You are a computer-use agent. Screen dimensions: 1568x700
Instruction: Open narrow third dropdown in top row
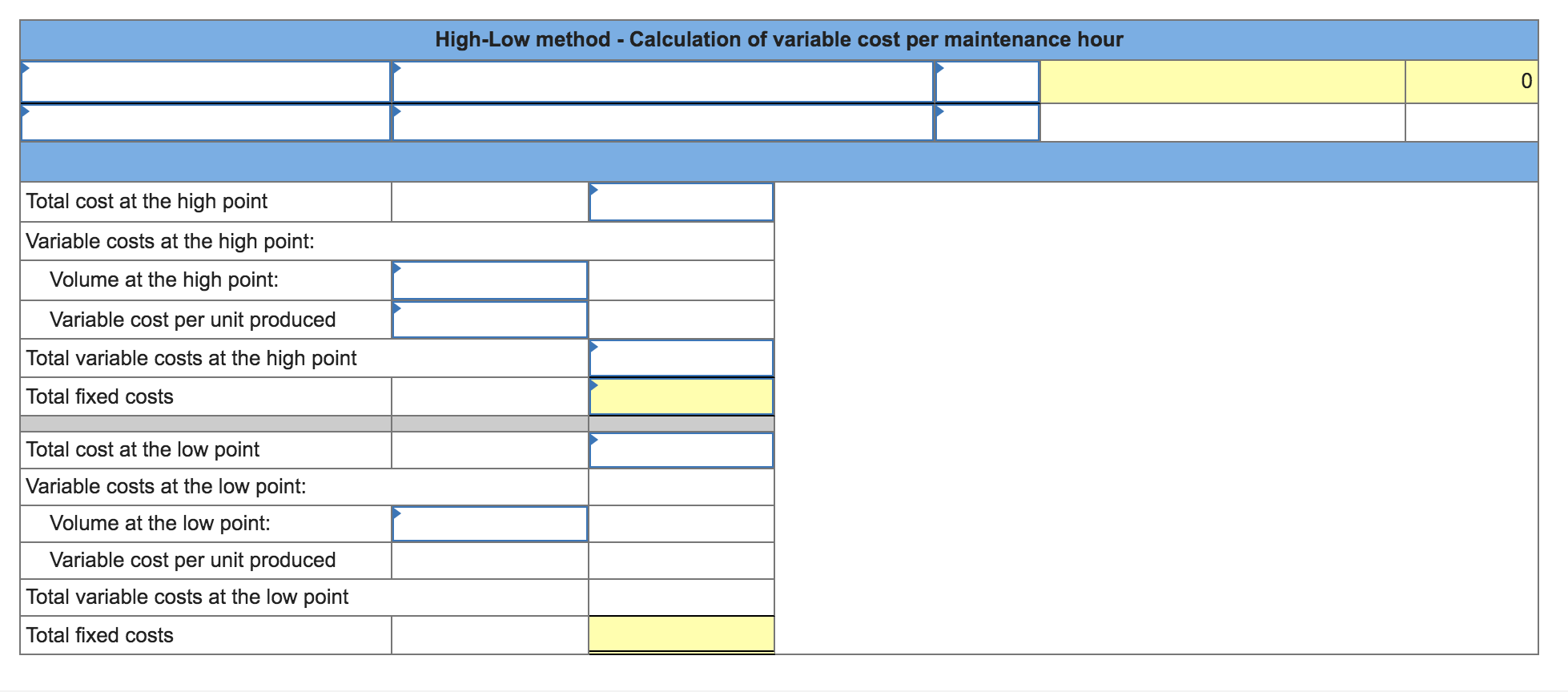pyautogui.click(x=987, y=81)
